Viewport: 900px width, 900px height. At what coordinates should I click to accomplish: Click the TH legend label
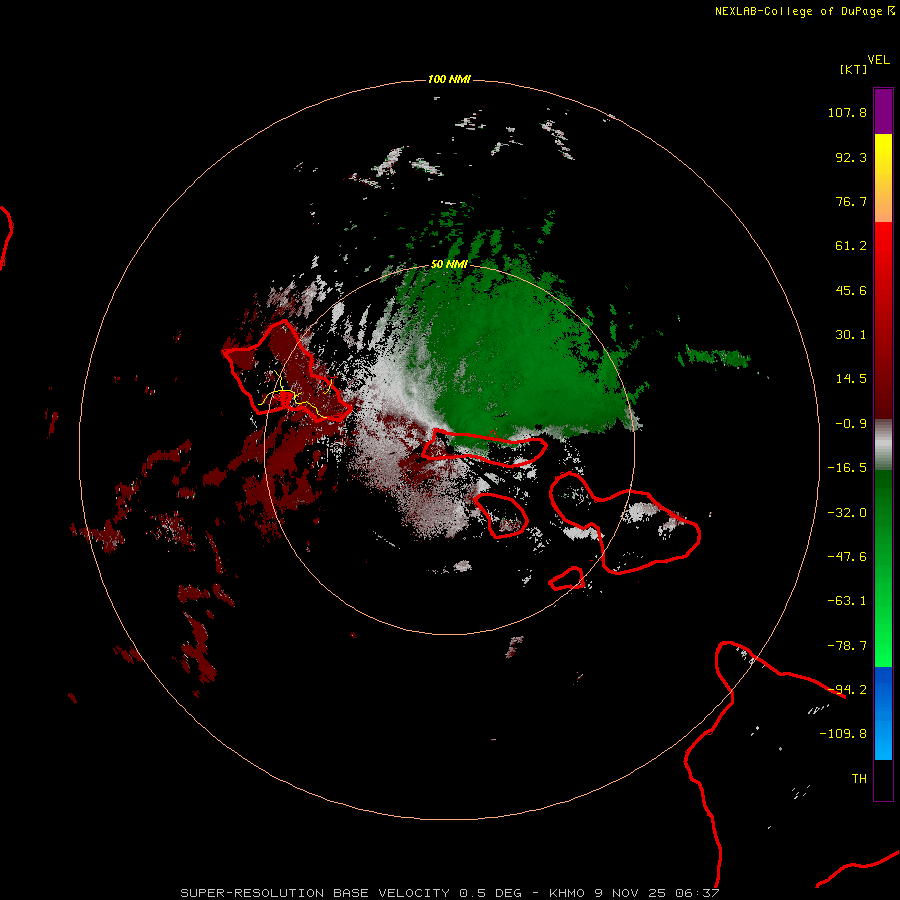click(x=859, y=779)
